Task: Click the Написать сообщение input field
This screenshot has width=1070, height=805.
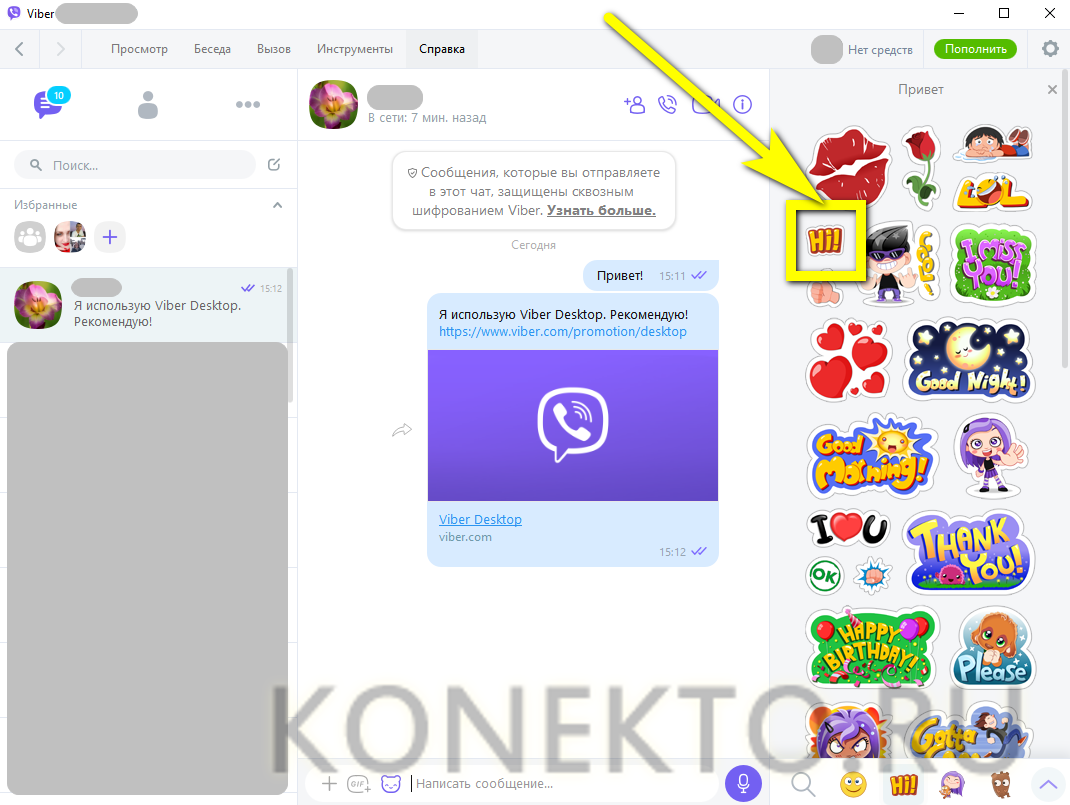Action: (565, 784)
